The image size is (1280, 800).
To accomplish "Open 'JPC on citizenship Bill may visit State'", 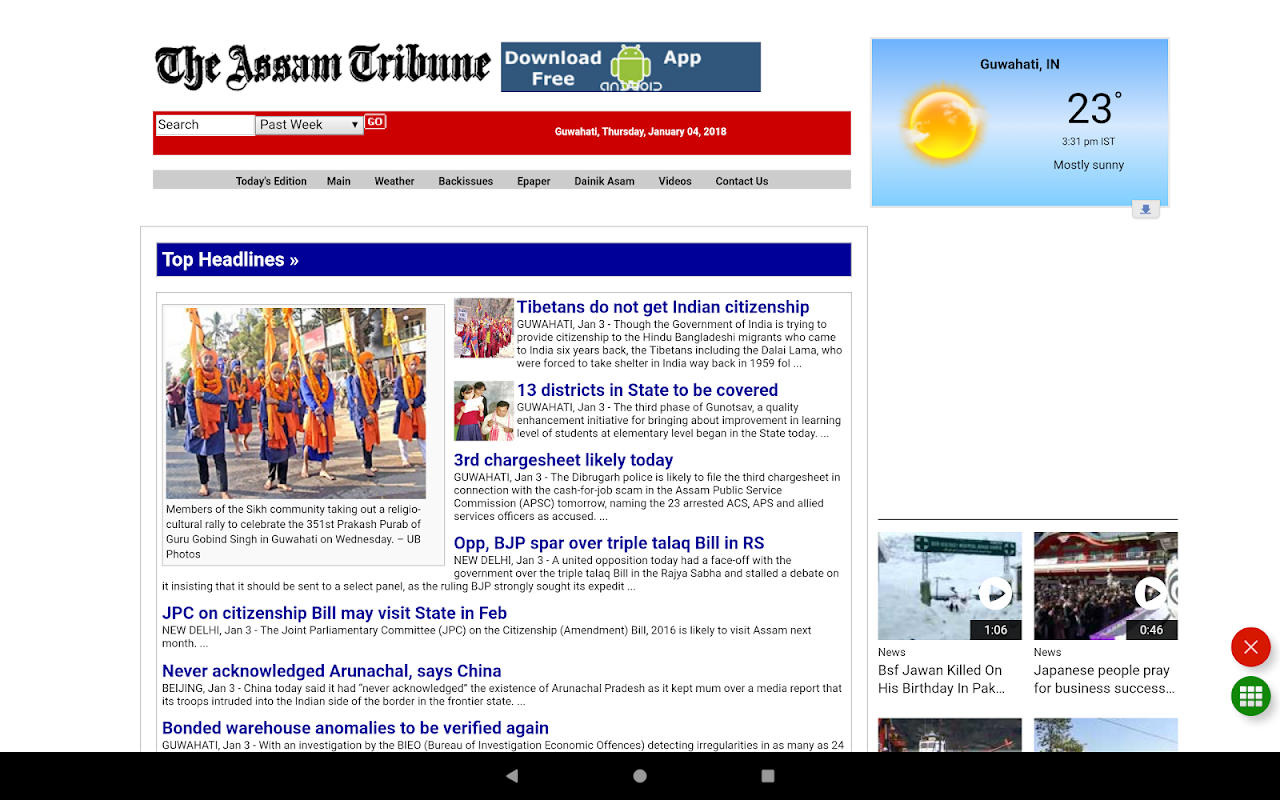I will (334, 613).
